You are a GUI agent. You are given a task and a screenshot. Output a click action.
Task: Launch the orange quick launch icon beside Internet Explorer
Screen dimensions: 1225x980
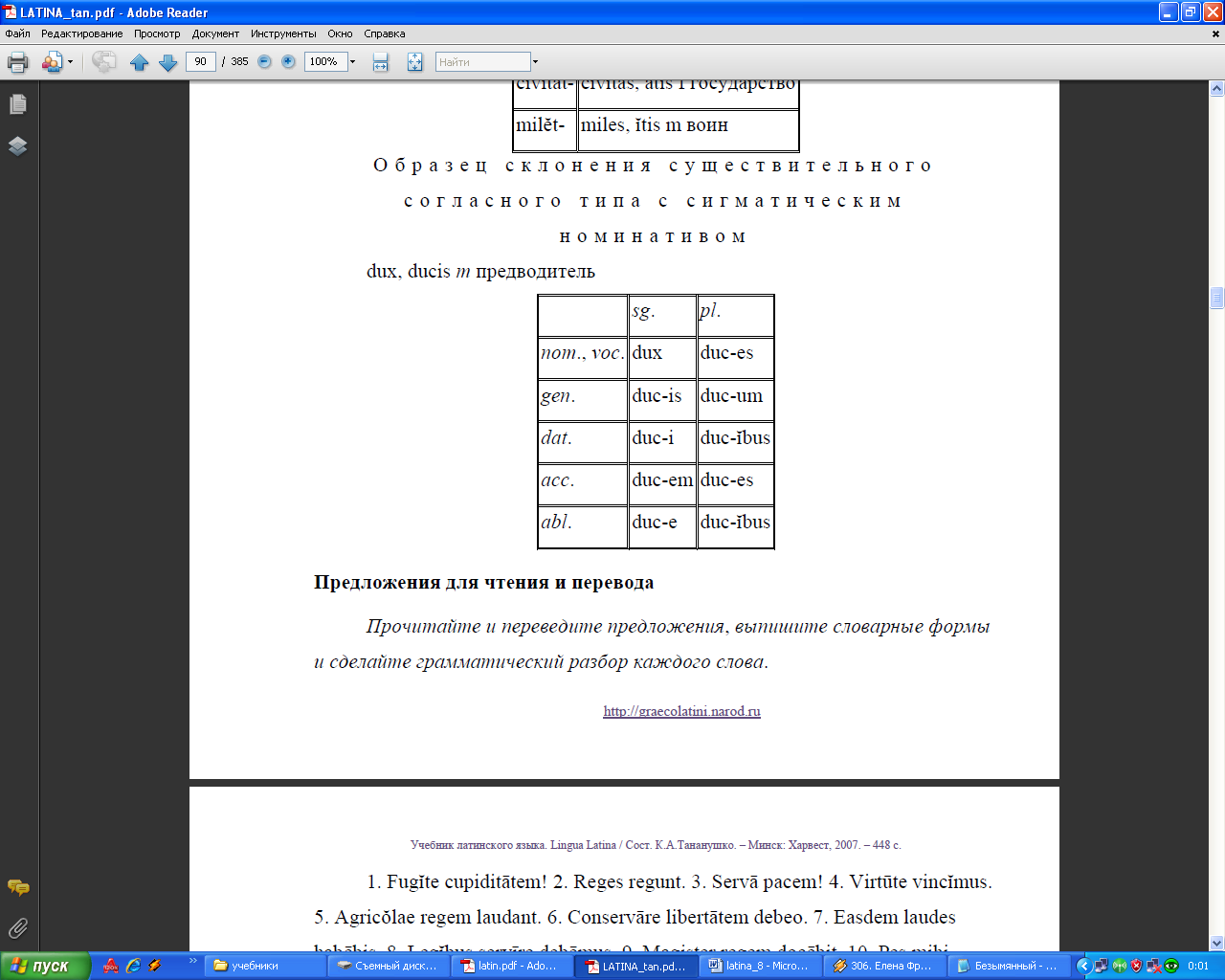pyautogui.click(x=155, y=966)
